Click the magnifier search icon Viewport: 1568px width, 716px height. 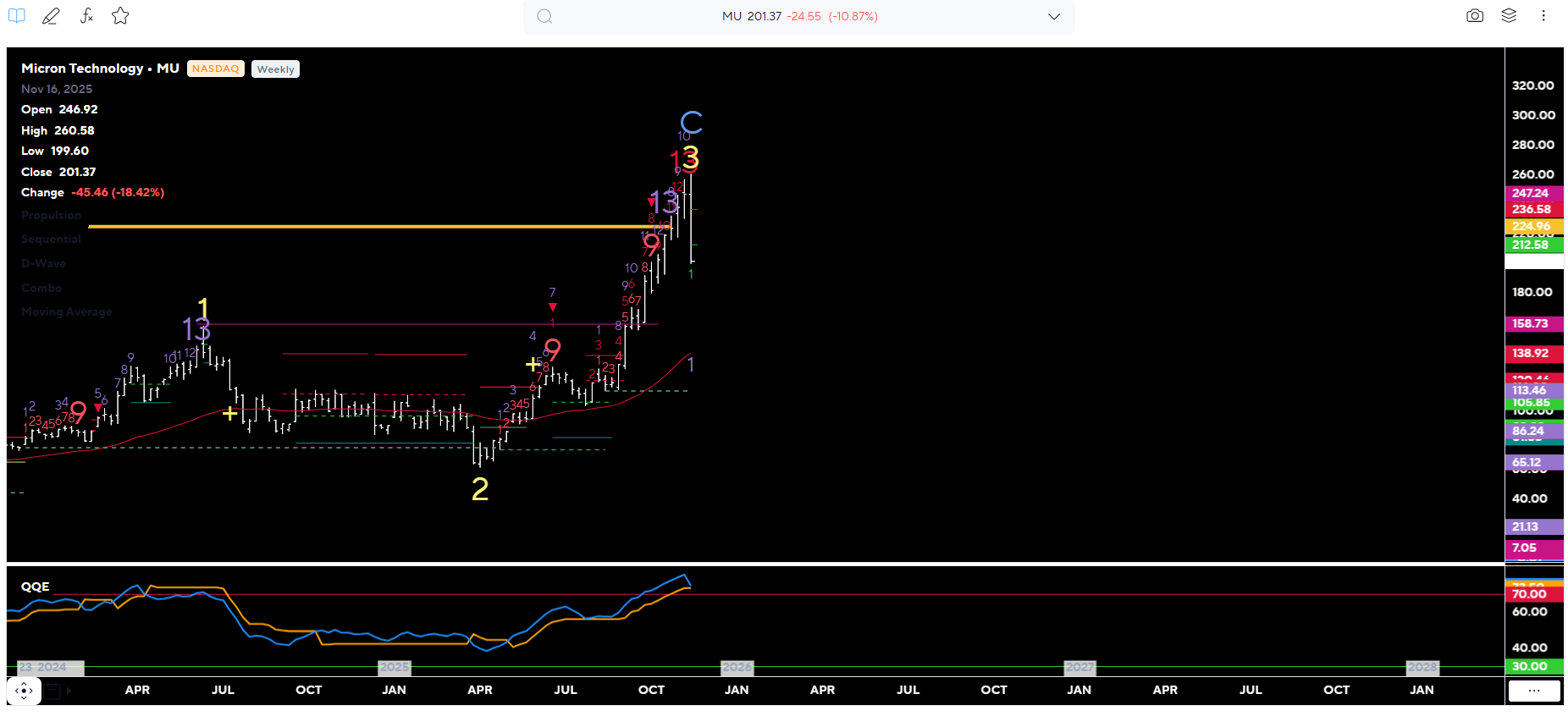point(544,17)
